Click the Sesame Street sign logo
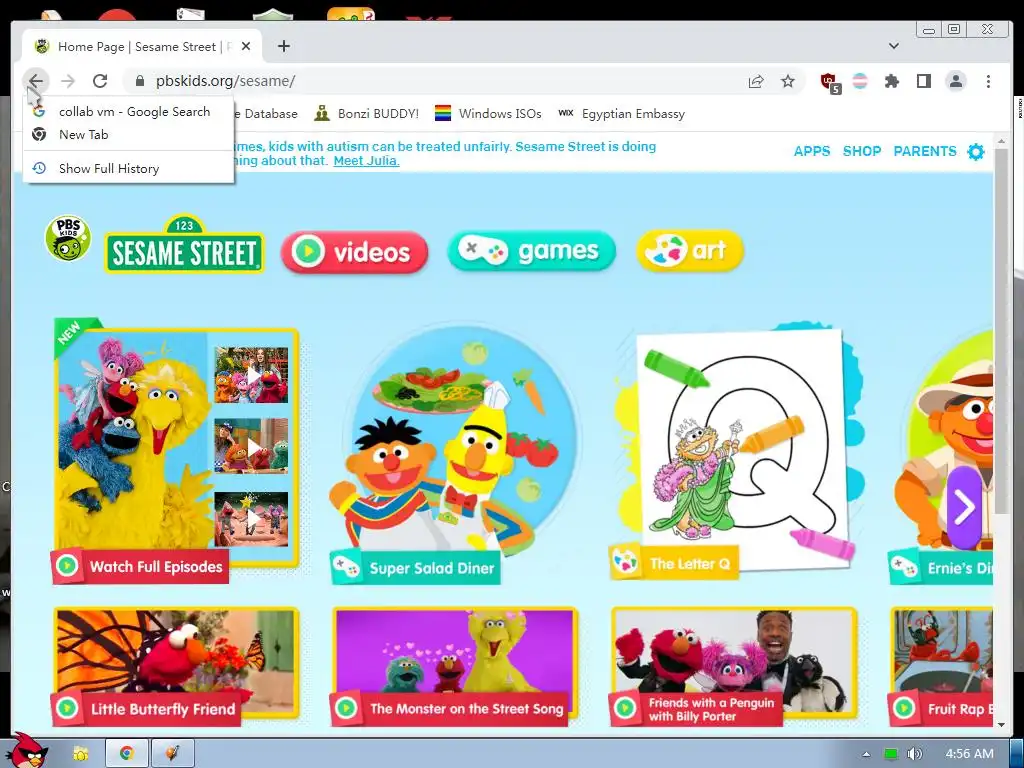Image resolution: width=1024 pixels, height=768 pixels. (184, 245)
